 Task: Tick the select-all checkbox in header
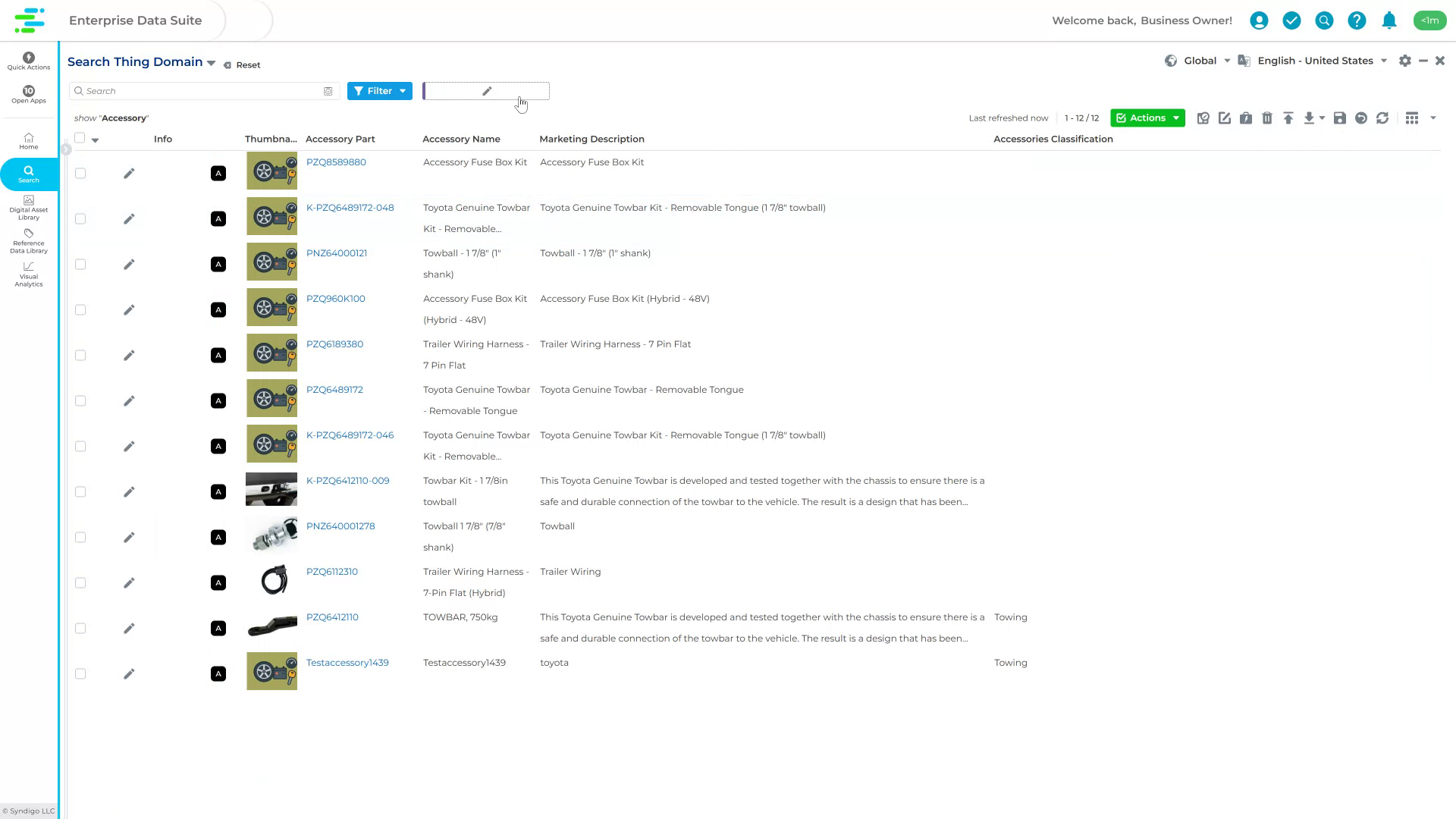point(80,137)
